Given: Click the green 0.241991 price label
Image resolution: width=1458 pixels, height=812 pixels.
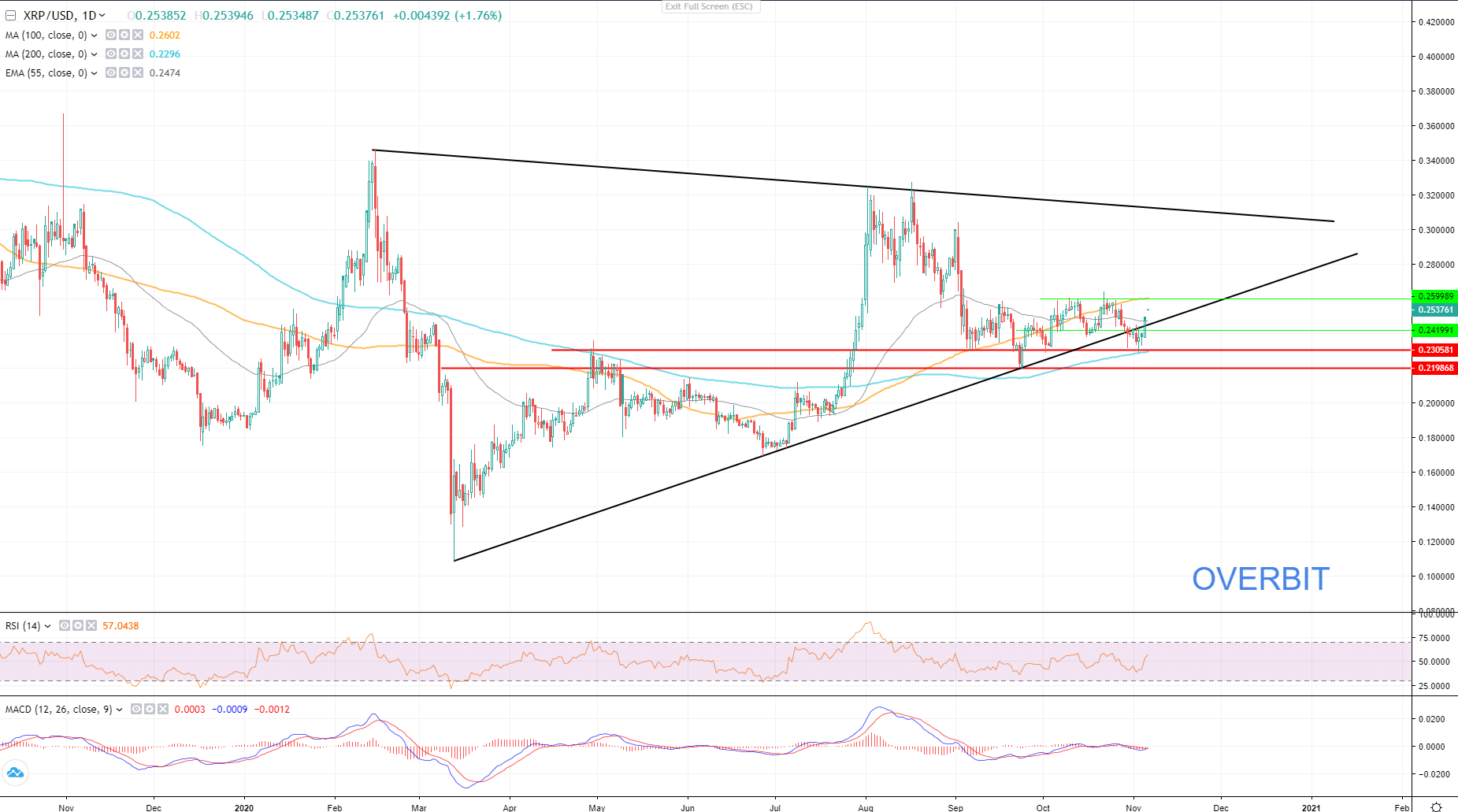Looking at the screenshot, I should coord(1435,331).
